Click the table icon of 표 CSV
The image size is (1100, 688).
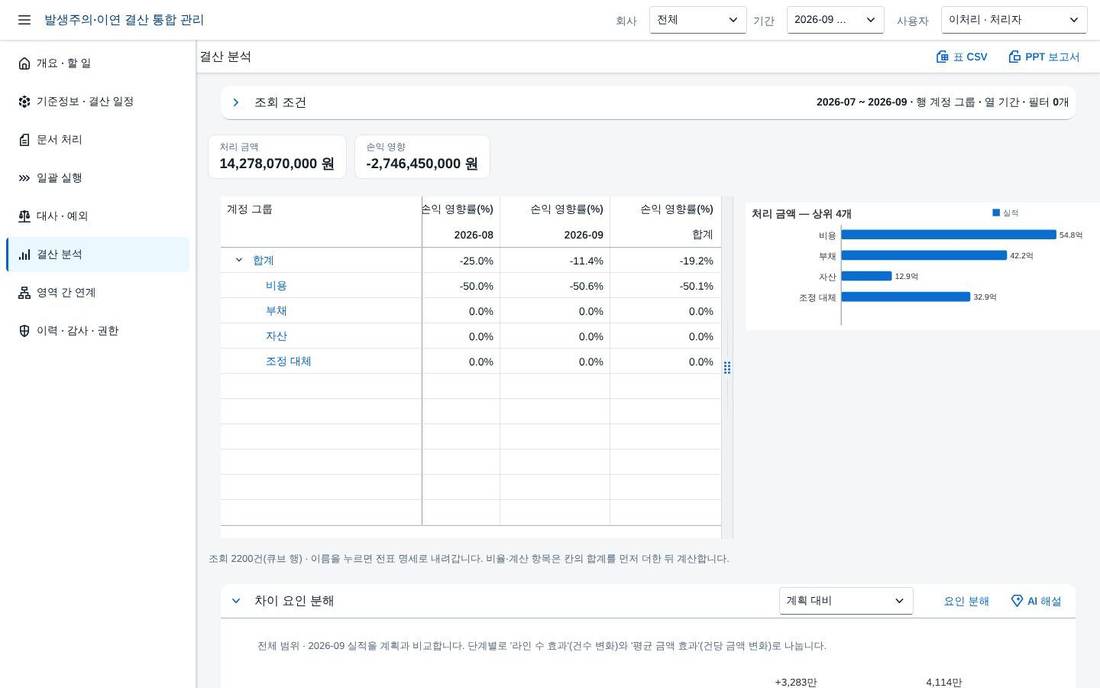pyautogui.click(x=942, y=57)
